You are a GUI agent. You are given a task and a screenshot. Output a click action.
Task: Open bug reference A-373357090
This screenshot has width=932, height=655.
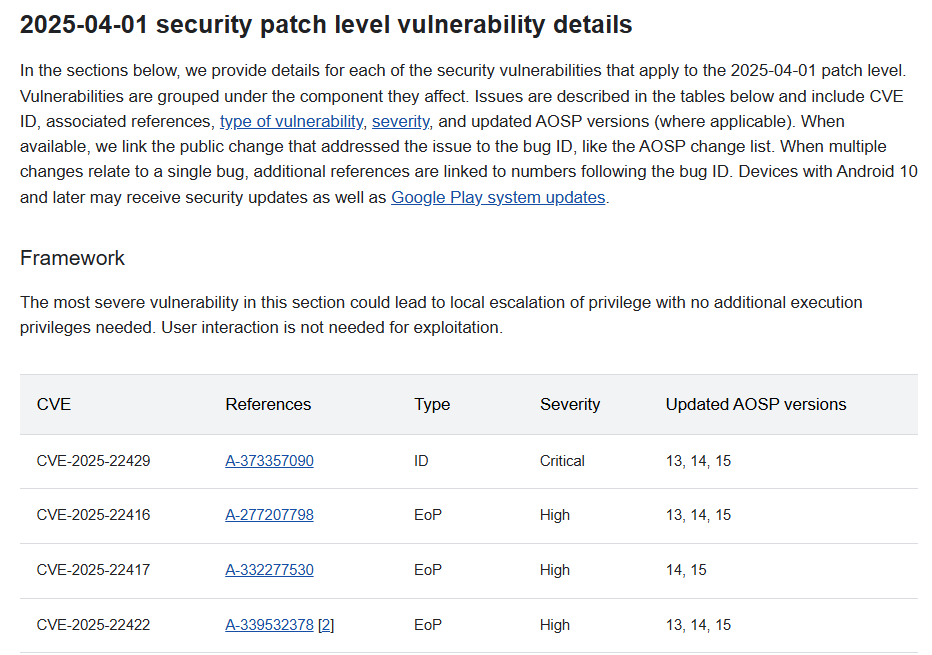tap(269, 461)
